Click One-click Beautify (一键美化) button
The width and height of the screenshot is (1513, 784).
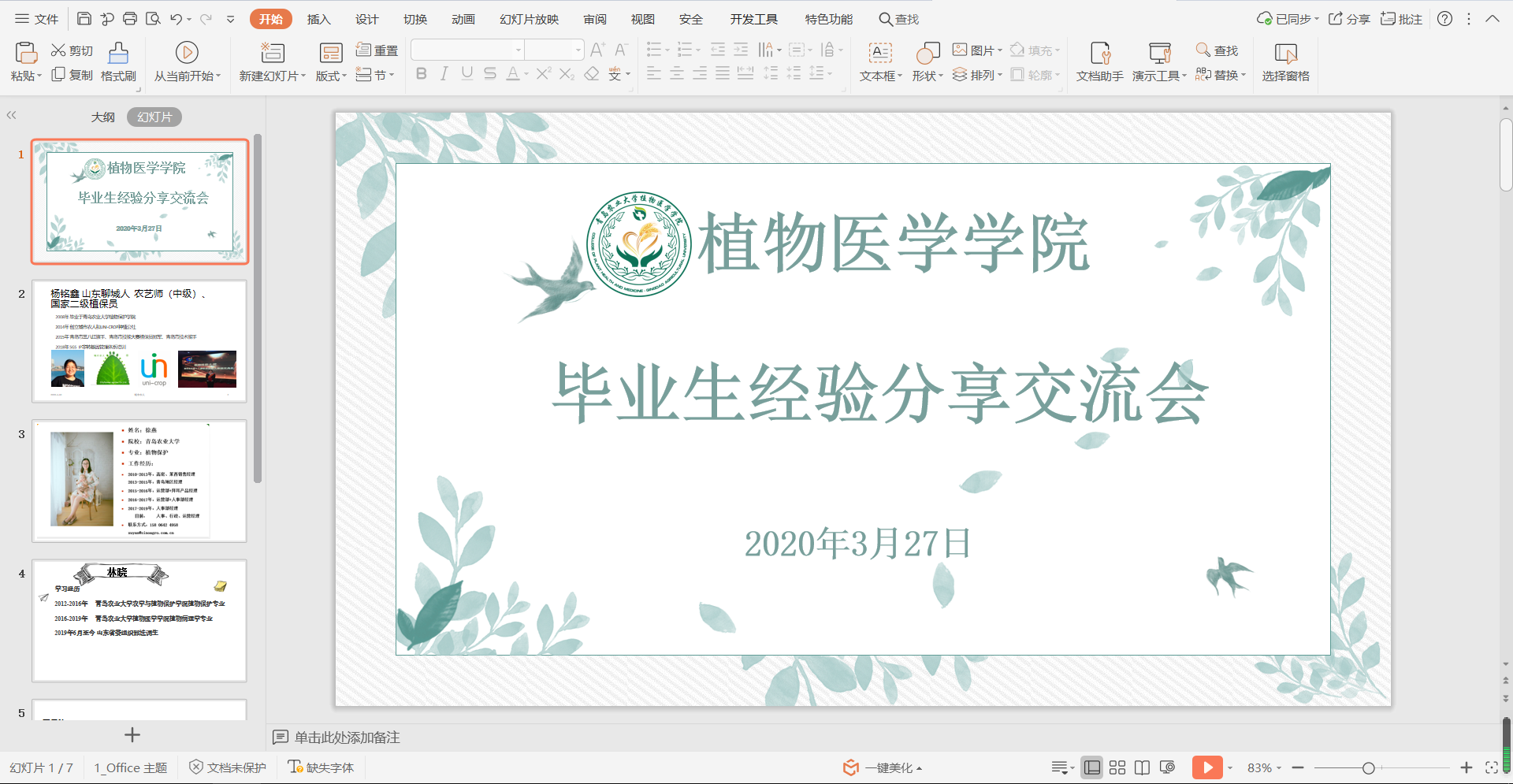pyautogui.click(x=883, y=767)
